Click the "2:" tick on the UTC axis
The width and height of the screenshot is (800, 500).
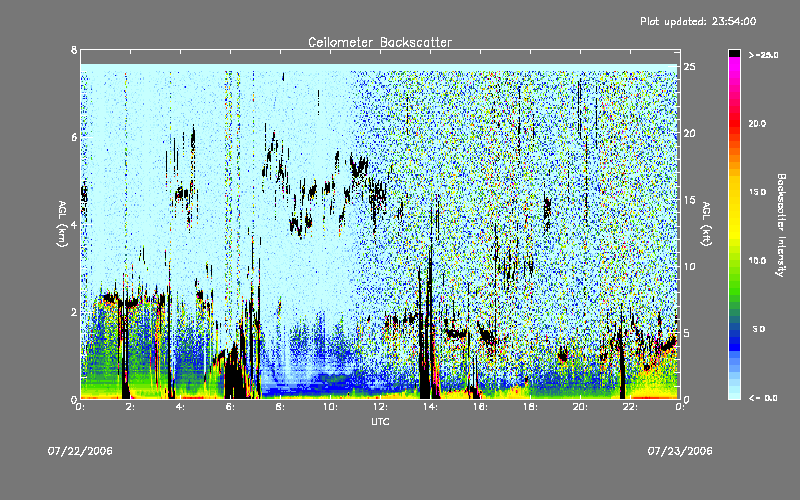pyautogui.click(x=131, y=407)
